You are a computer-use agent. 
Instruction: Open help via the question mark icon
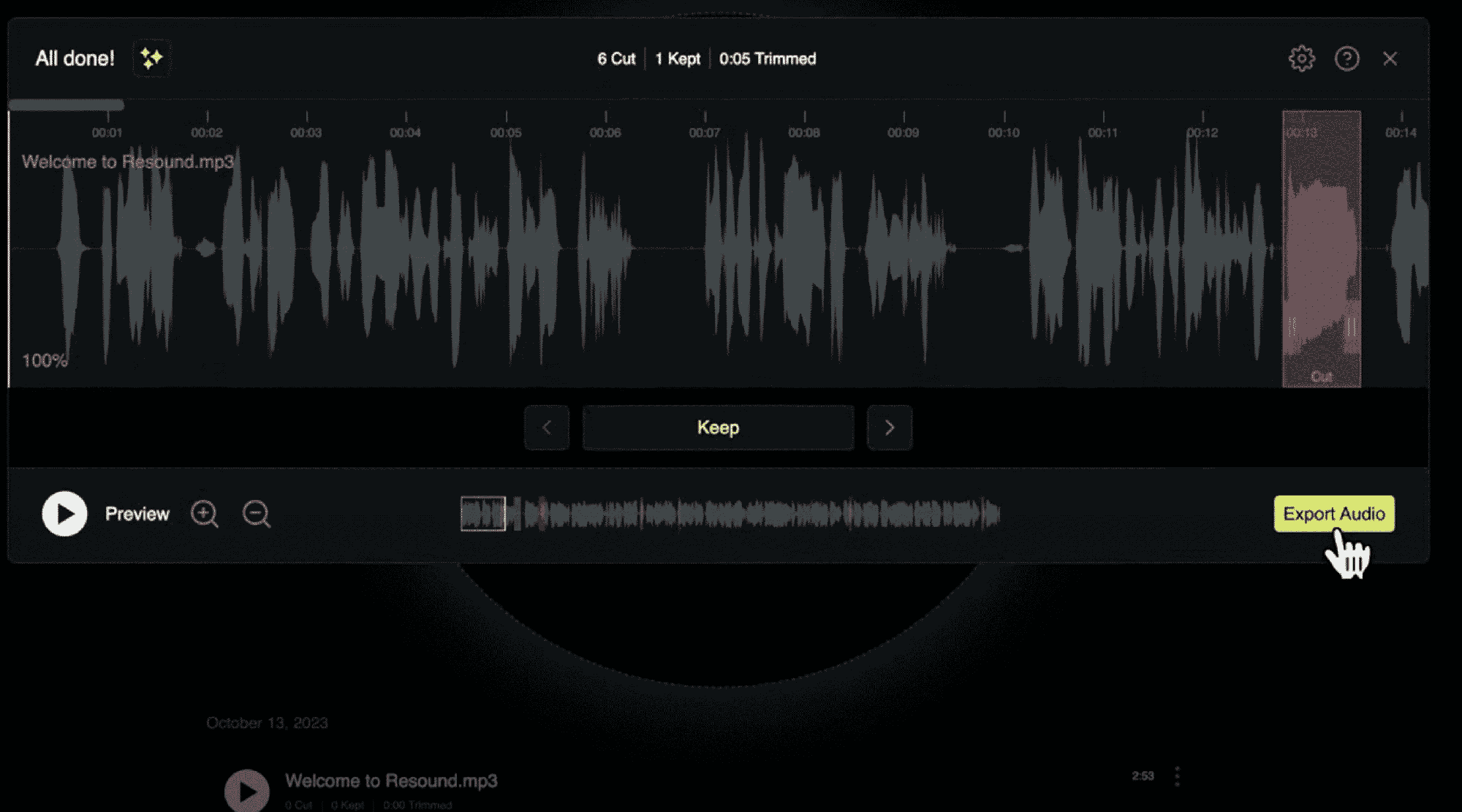click(x=1347, y=58)
